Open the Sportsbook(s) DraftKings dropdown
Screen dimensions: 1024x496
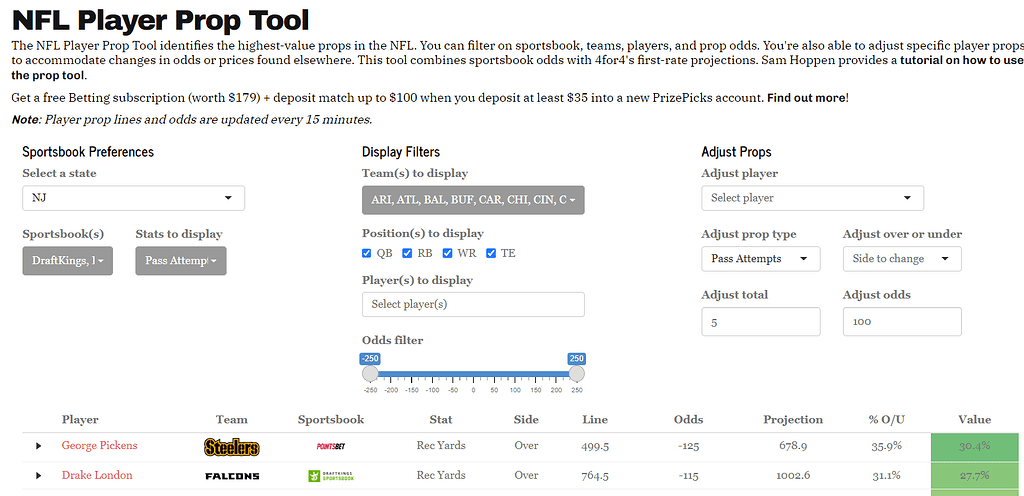click(x=67, y=260)
